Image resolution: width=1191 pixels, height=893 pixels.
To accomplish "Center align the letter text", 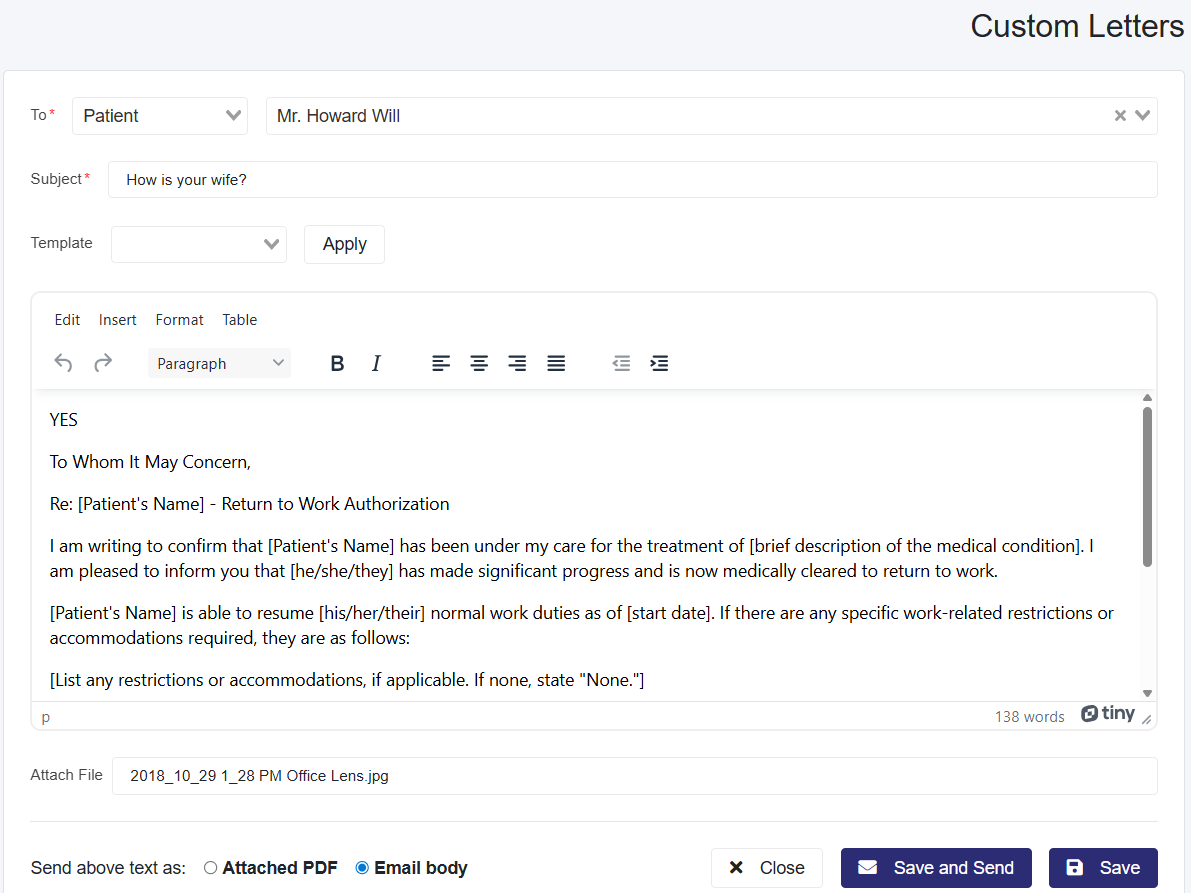I will click(x=479, y=363).
